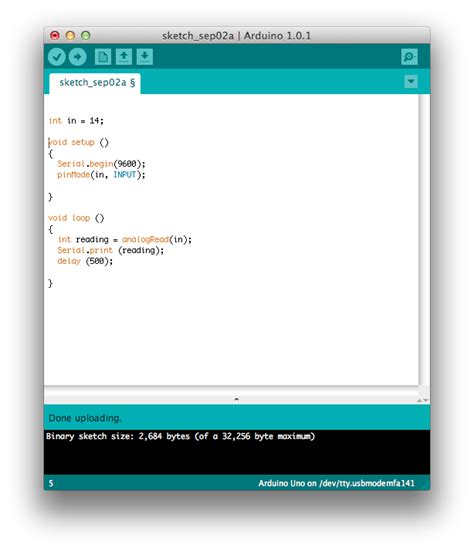Place cursor on the int in = 14 line

point(76,121)
